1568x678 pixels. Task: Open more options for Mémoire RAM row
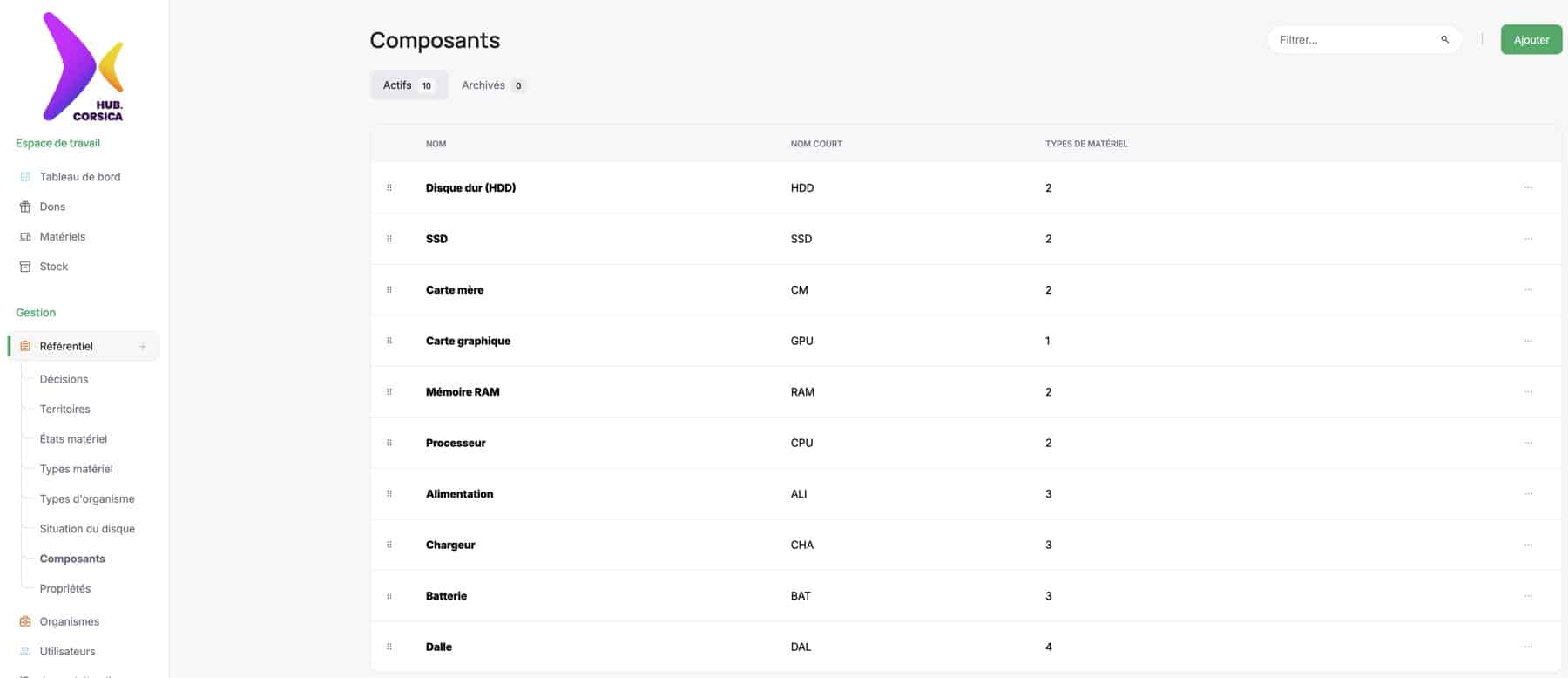tap(1528, 392)
